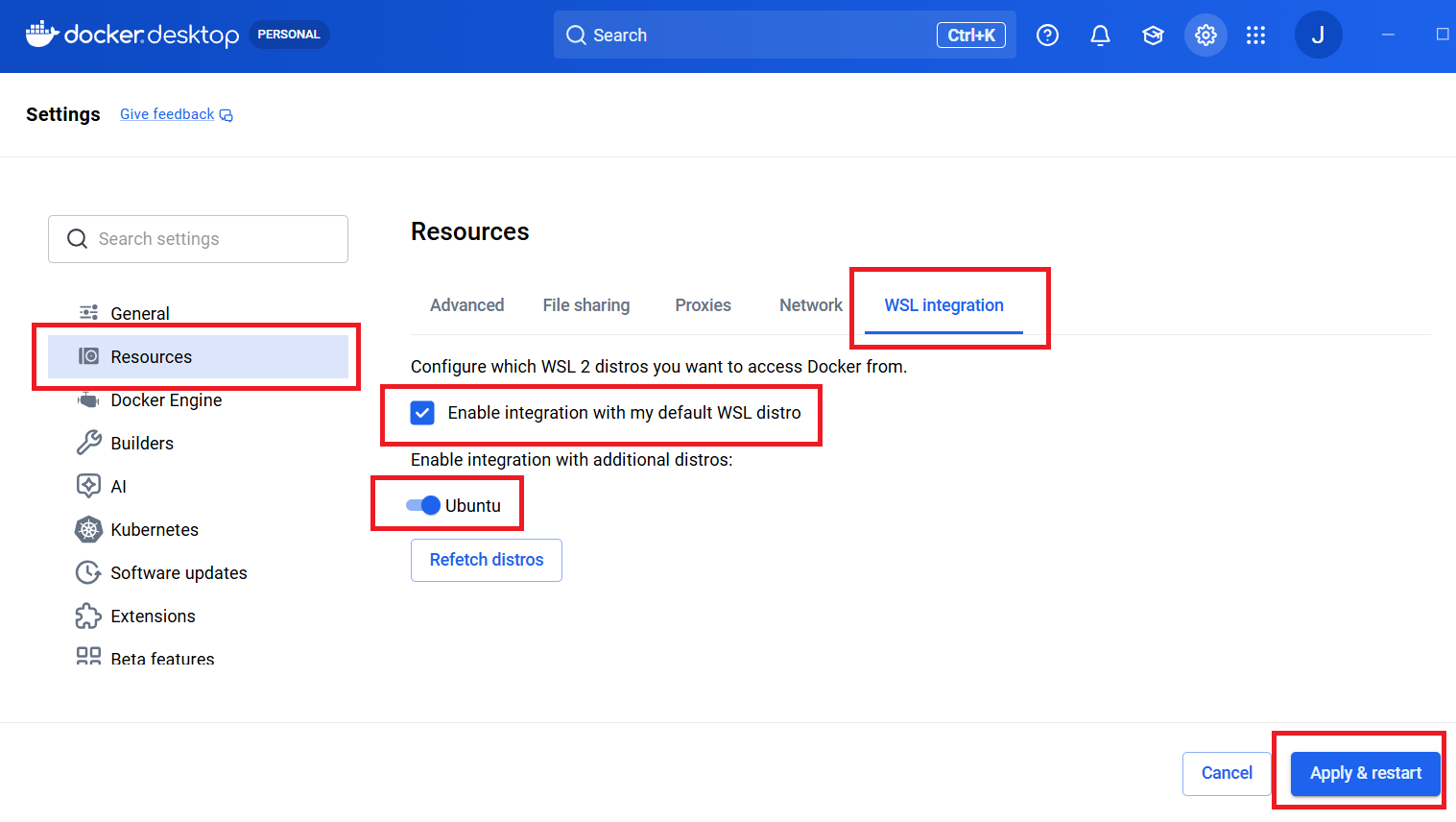Open the Learning Center graduation cap icon
Viewport: 1456px width, 822px height.
click(x=1153, y=36)
